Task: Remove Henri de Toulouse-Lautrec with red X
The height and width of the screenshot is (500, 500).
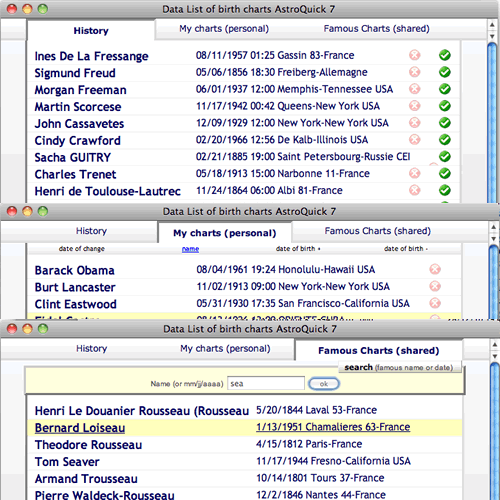Action: coord(415,190)
